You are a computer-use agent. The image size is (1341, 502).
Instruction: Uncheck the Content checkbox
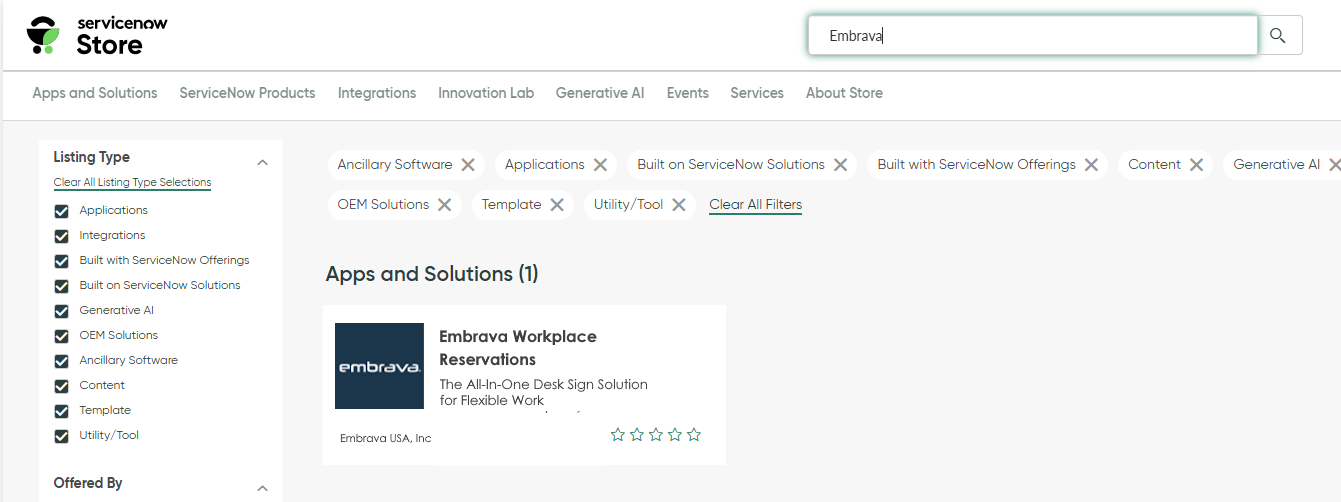(62, 386)
